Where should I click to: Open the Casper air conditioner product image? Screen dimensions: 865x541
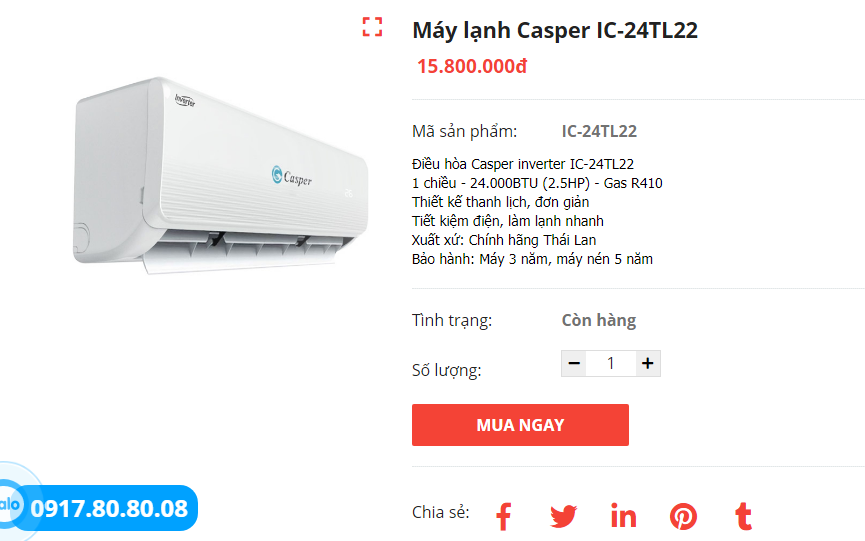221,175
